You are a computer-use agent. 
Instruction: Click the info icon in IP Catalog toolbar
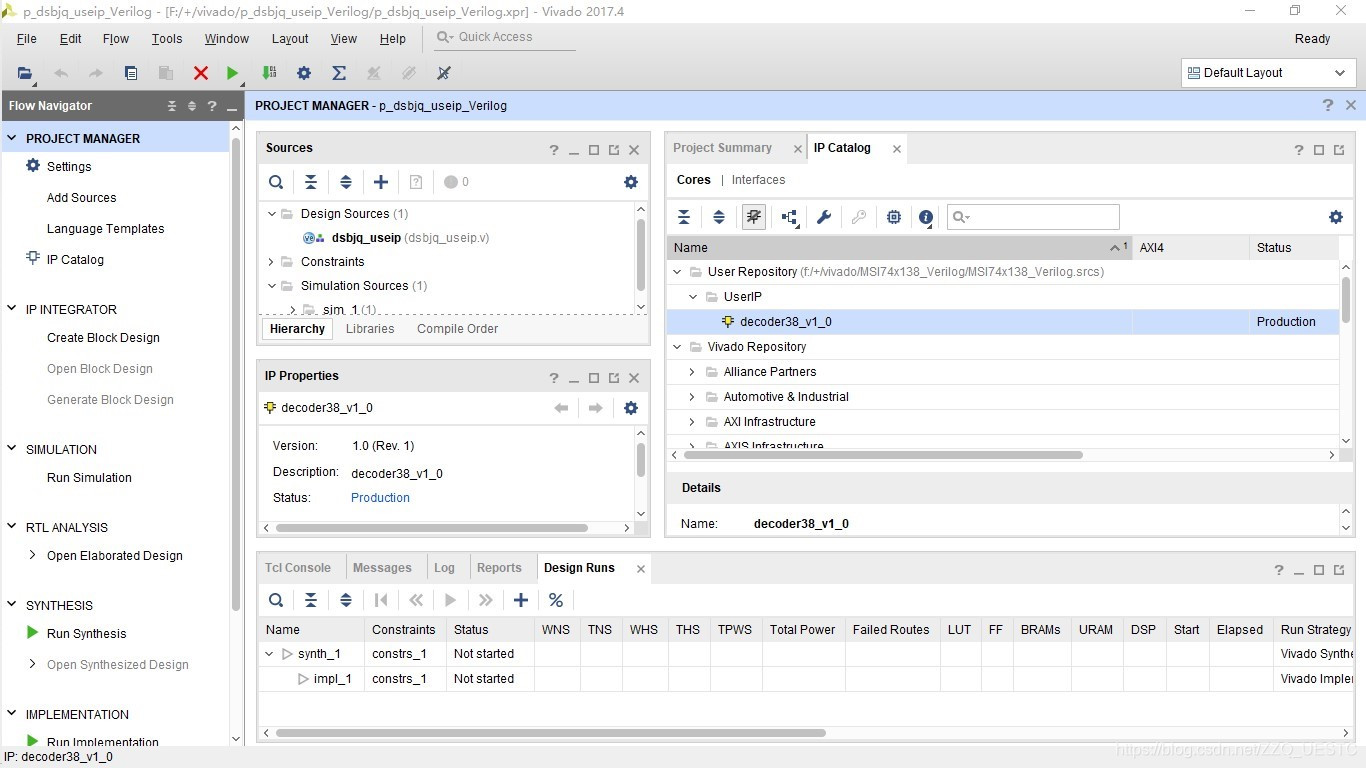tap(927, 217)
